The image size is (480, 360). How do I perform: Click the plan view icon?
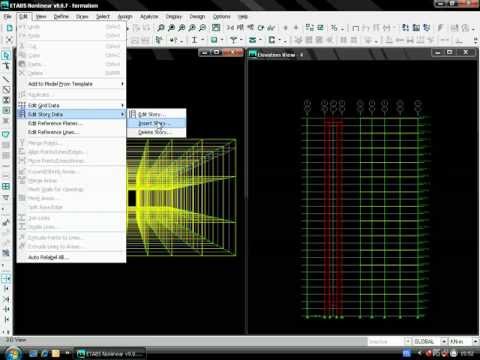point(240,28)
